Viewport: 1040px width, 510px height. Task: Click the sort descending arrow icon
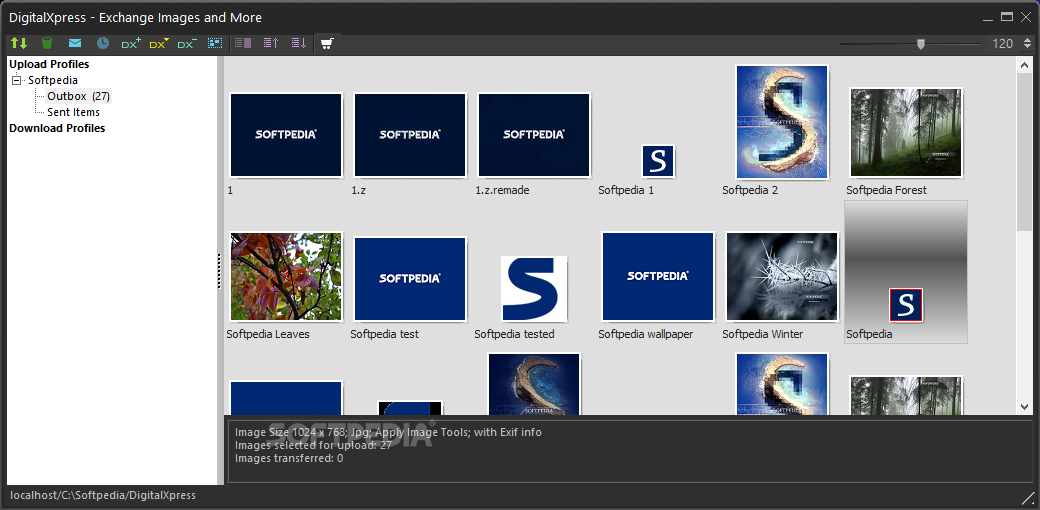298,44
